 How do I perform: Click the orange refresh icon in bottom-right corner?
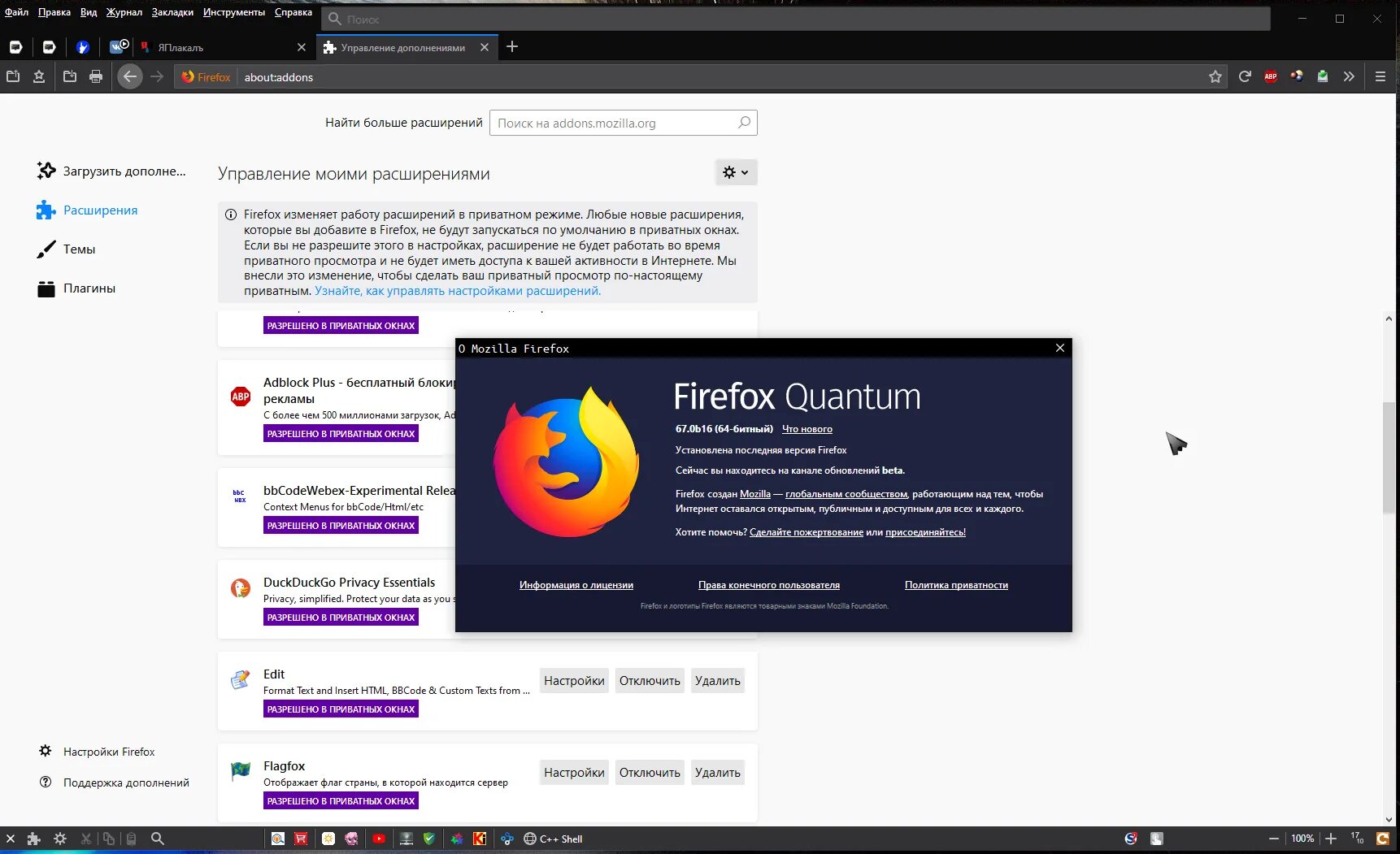[x=1382, y=839]
